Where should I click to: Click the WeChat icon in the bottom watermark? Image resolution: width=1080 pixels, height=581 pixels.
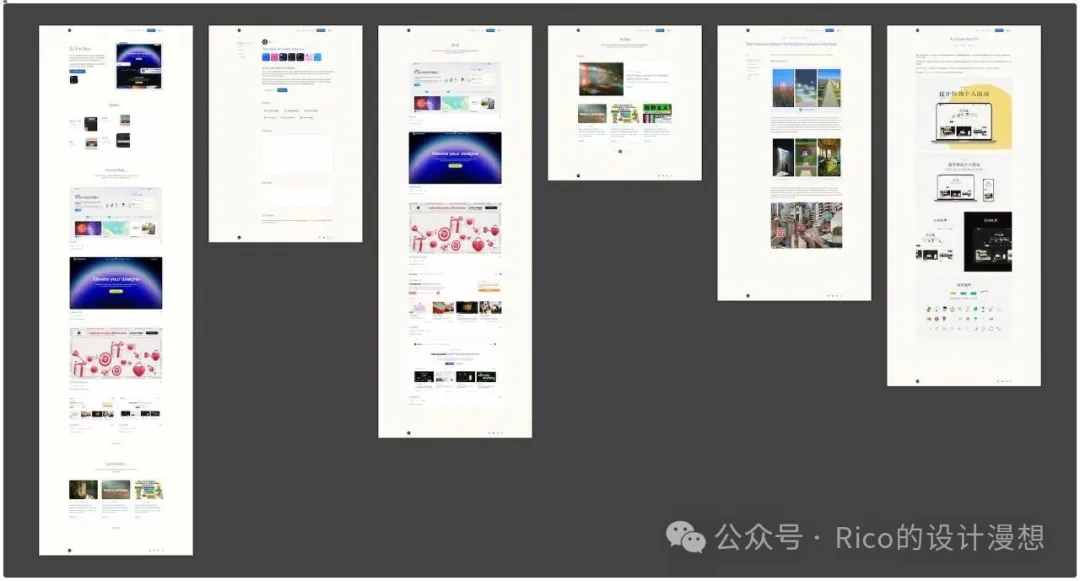tap(686, 538)
